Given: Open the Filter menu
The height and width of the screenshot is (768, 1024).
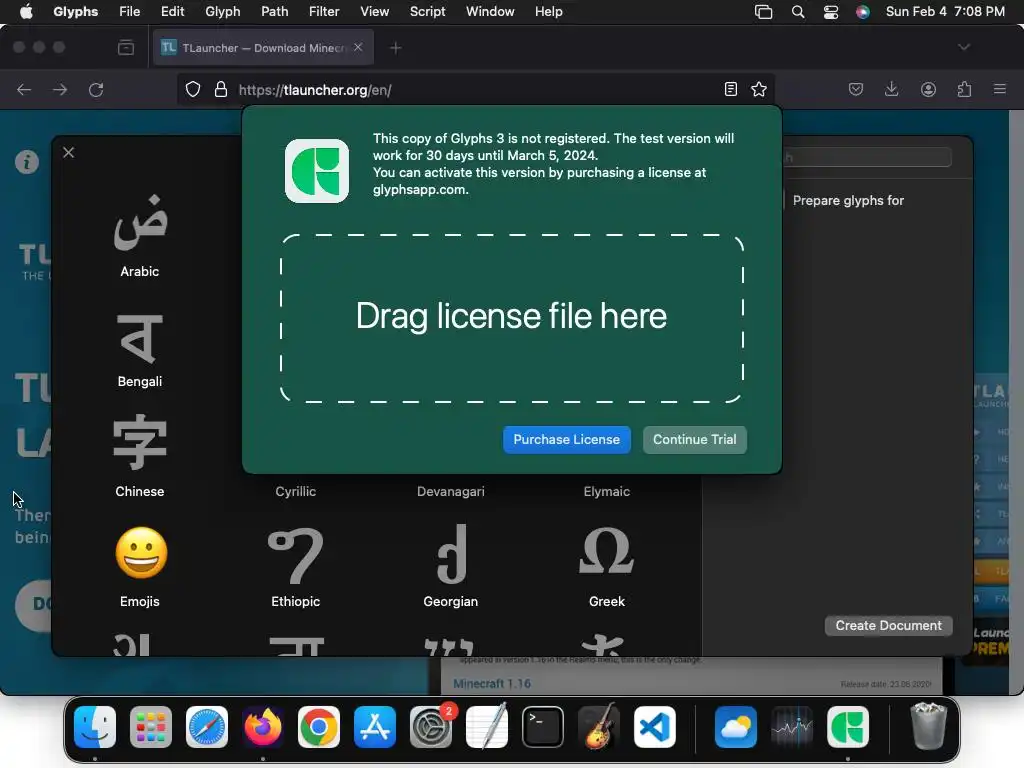Looking at the screenshot, I should pyautogui.click(x=324, y=12).
